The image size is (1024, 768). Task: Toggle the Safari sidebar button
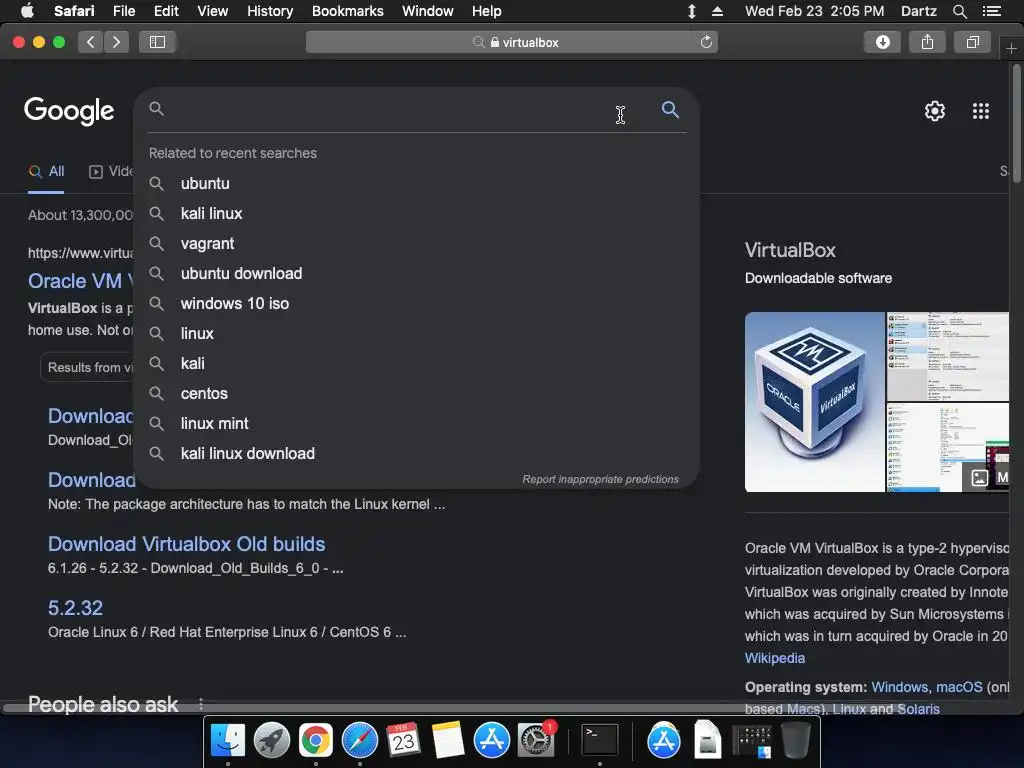coord(157,42)
